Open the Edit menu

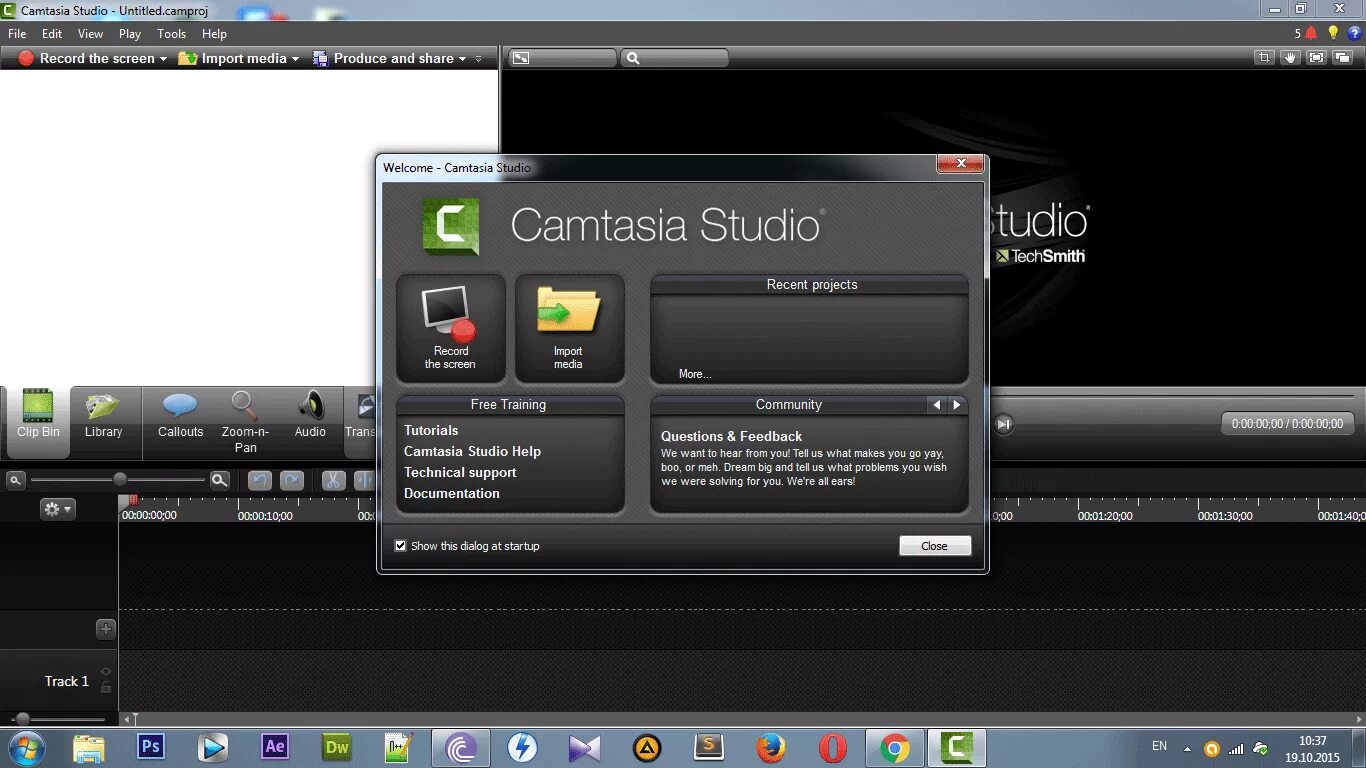click(52, 33)
